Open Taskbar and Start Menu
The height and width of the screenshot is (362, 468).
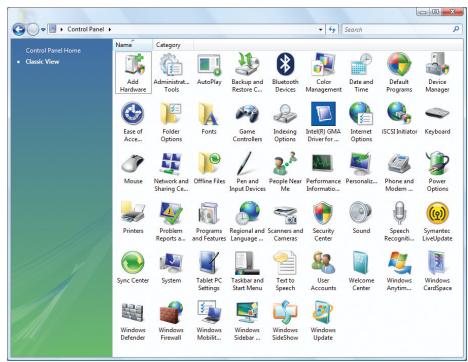[247, 271]
